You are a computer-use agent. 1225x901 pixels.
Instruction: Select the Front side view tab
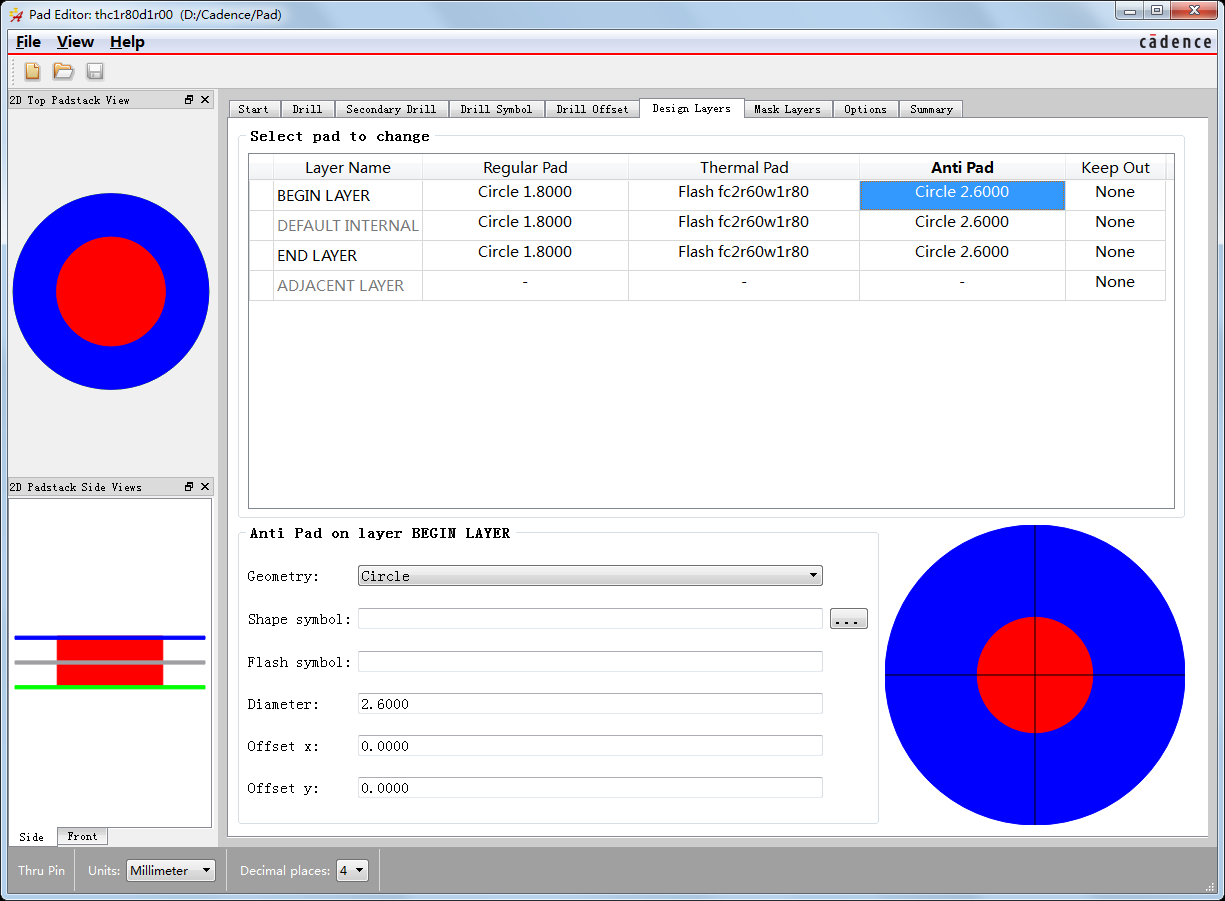click(x=82, y=836)
